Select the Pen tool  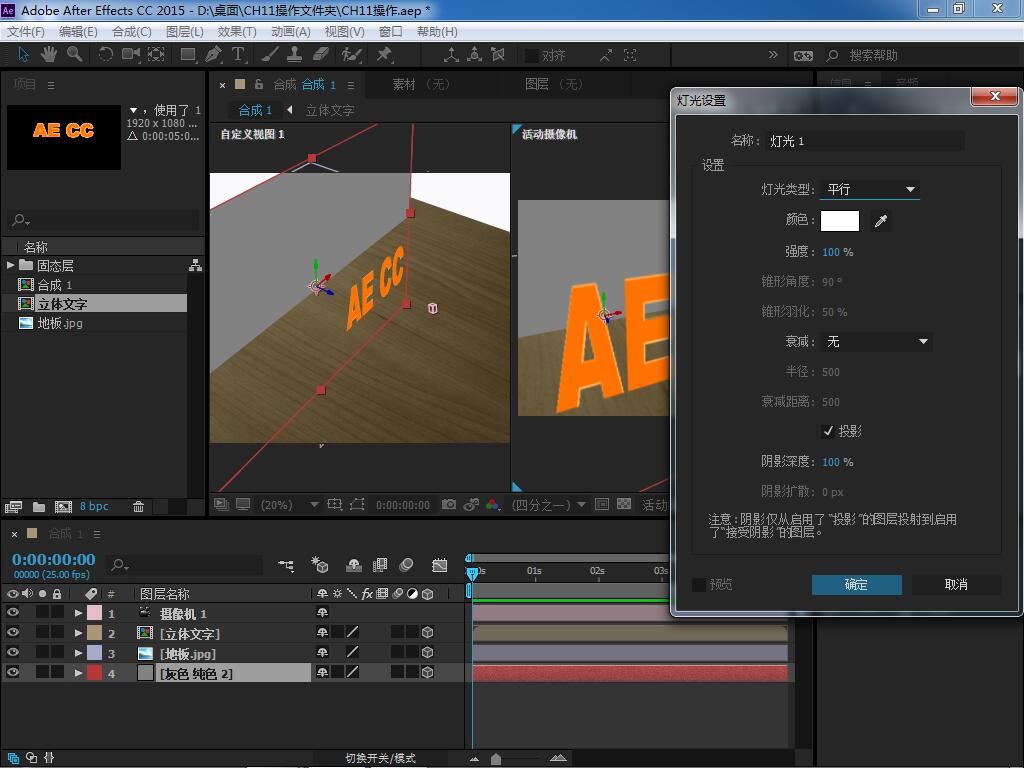[x=213, y=55]
